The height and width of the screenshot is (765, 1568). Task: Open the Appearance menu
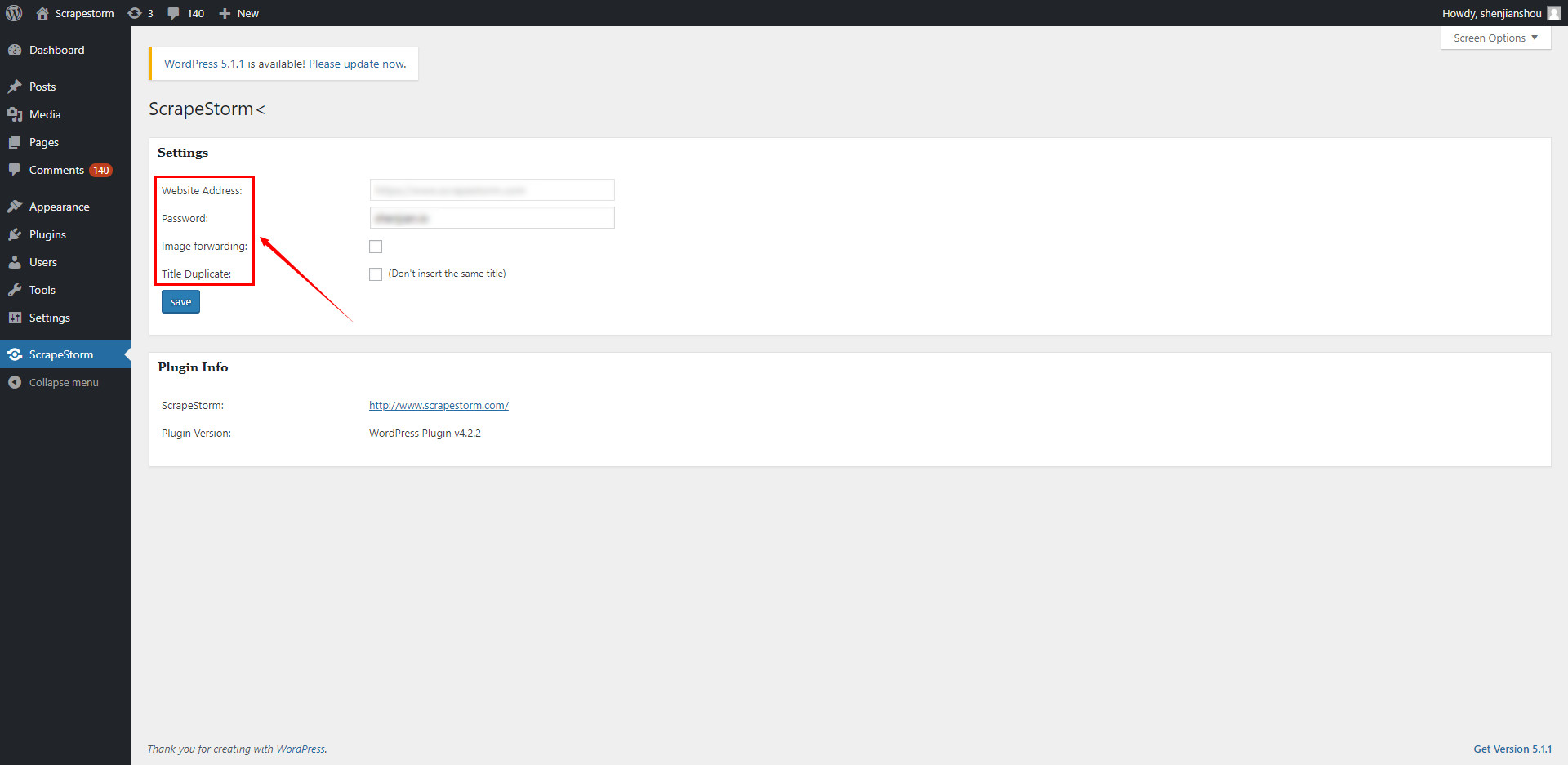pos(65,207)
